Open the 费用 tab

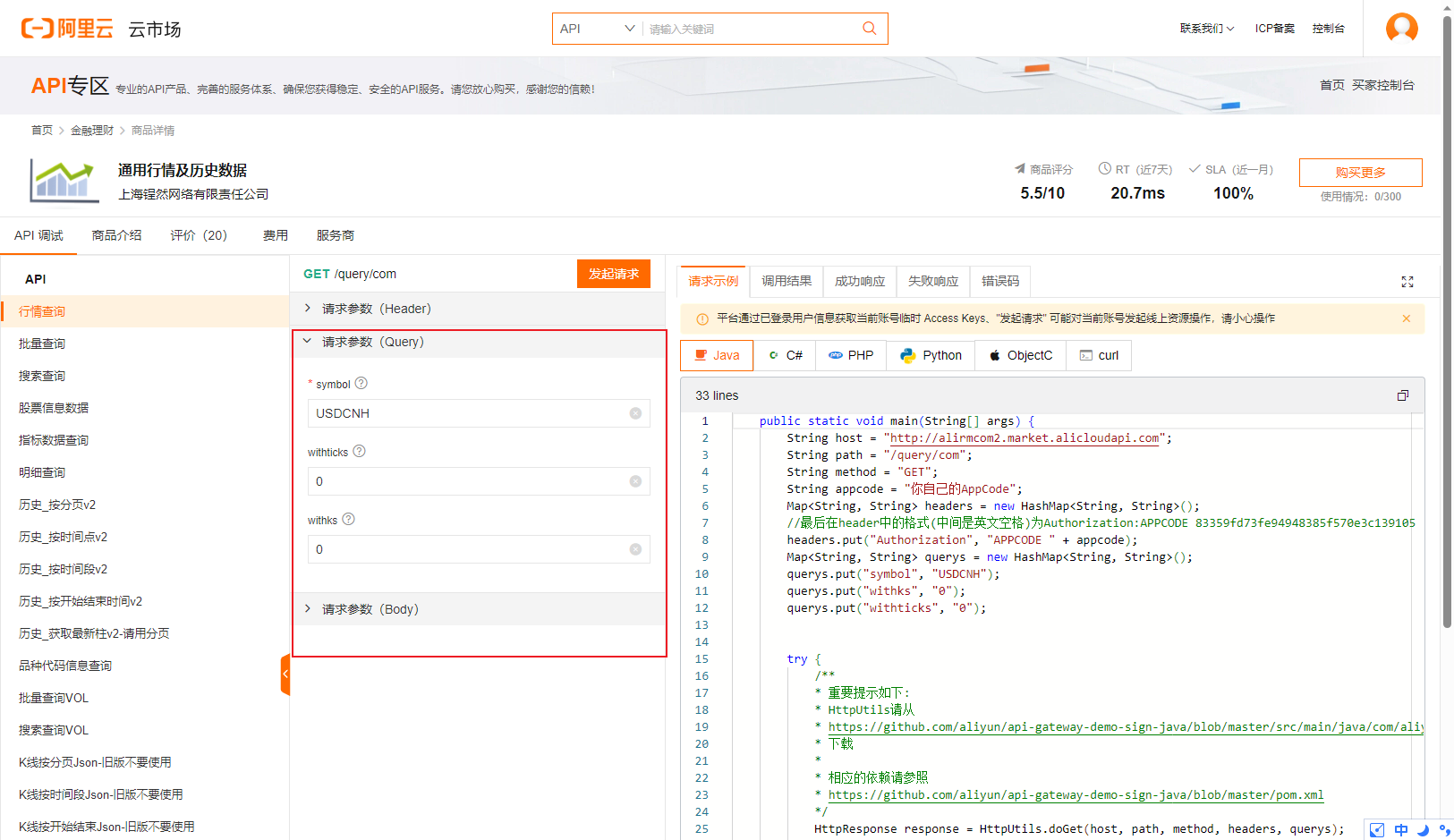click(x=275, y=235)
